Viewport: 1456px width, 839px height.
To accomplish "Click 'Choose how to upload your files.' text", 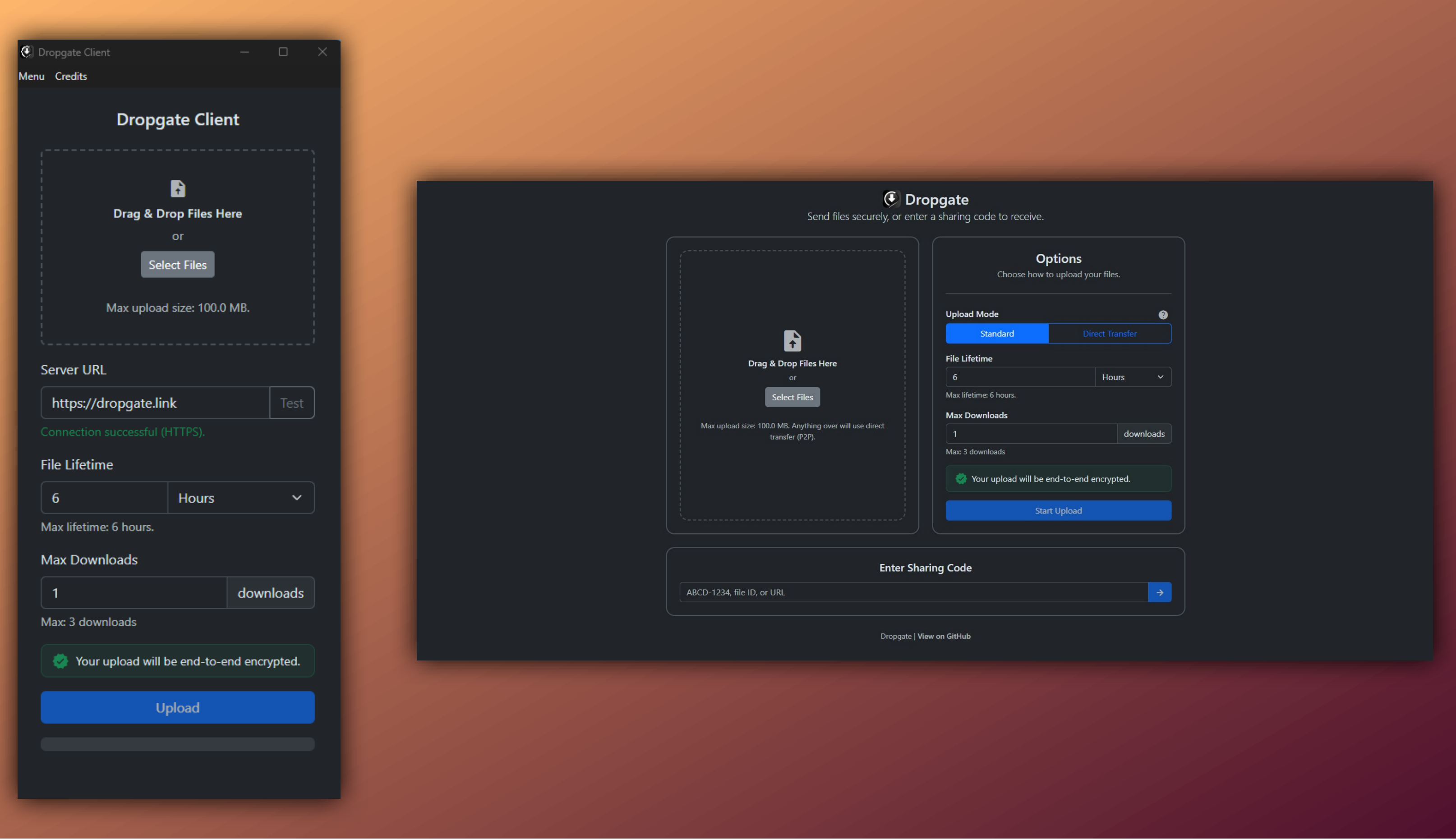I will (x=1058, y=274).
